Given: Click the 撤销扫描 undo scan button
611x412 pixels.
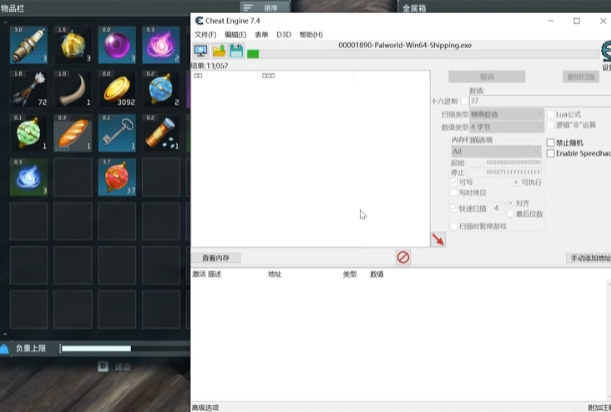Looking at the screenshot, I should coord(581,77).
